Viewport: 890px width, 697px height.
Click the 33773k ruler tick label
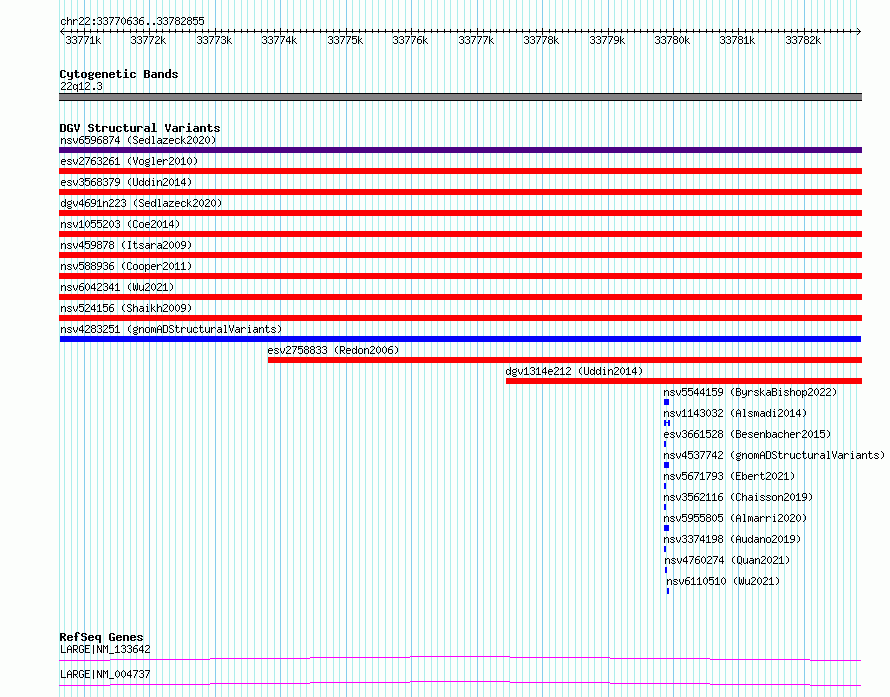click(x=214, y=40)
